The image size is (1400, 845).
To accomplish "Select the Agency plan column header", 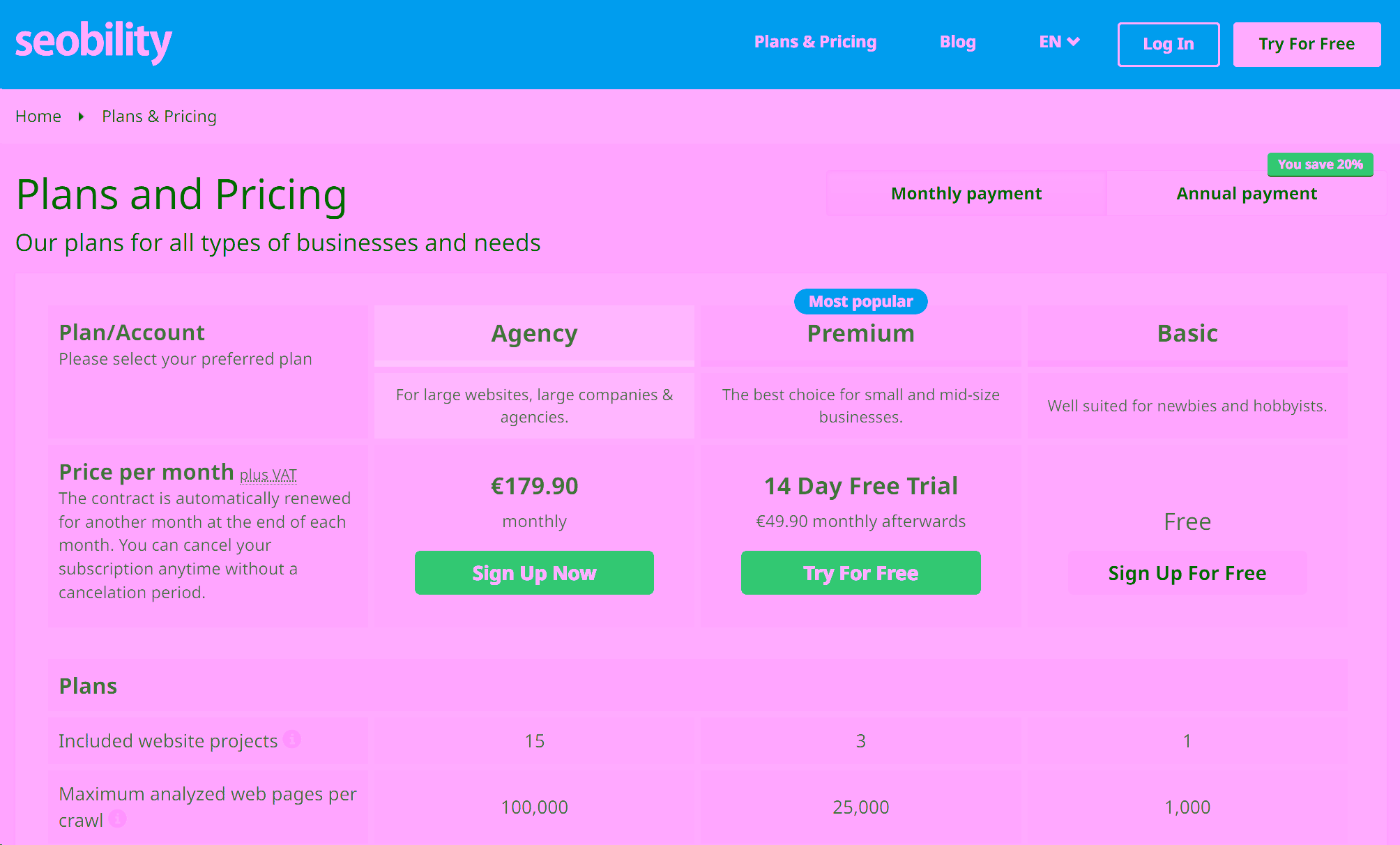I will tap(534, 333).
